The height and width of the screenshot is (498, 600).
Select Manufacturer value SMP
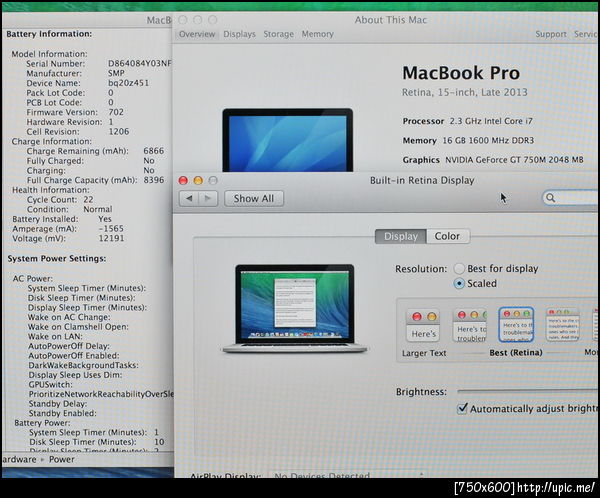116,73
